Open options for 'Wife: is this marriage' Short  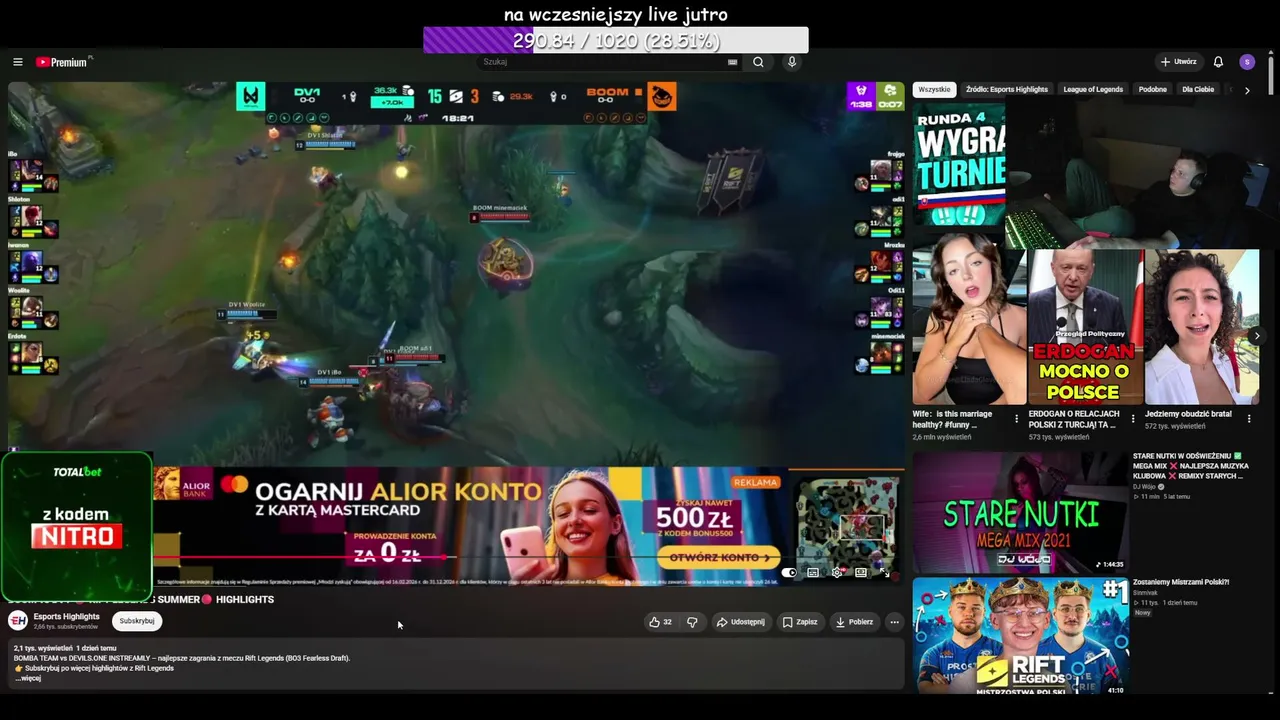point(1017,419)
